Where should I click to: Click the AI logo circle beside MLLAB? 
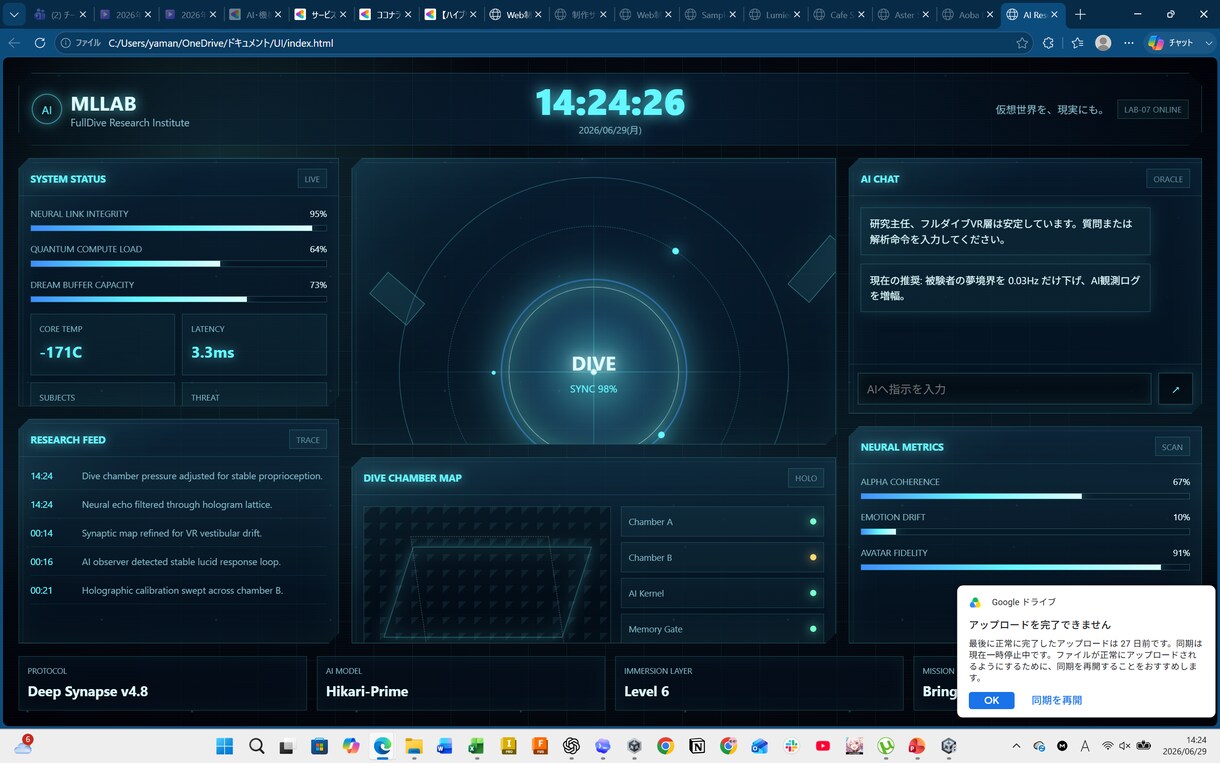(x=47, y=110)
